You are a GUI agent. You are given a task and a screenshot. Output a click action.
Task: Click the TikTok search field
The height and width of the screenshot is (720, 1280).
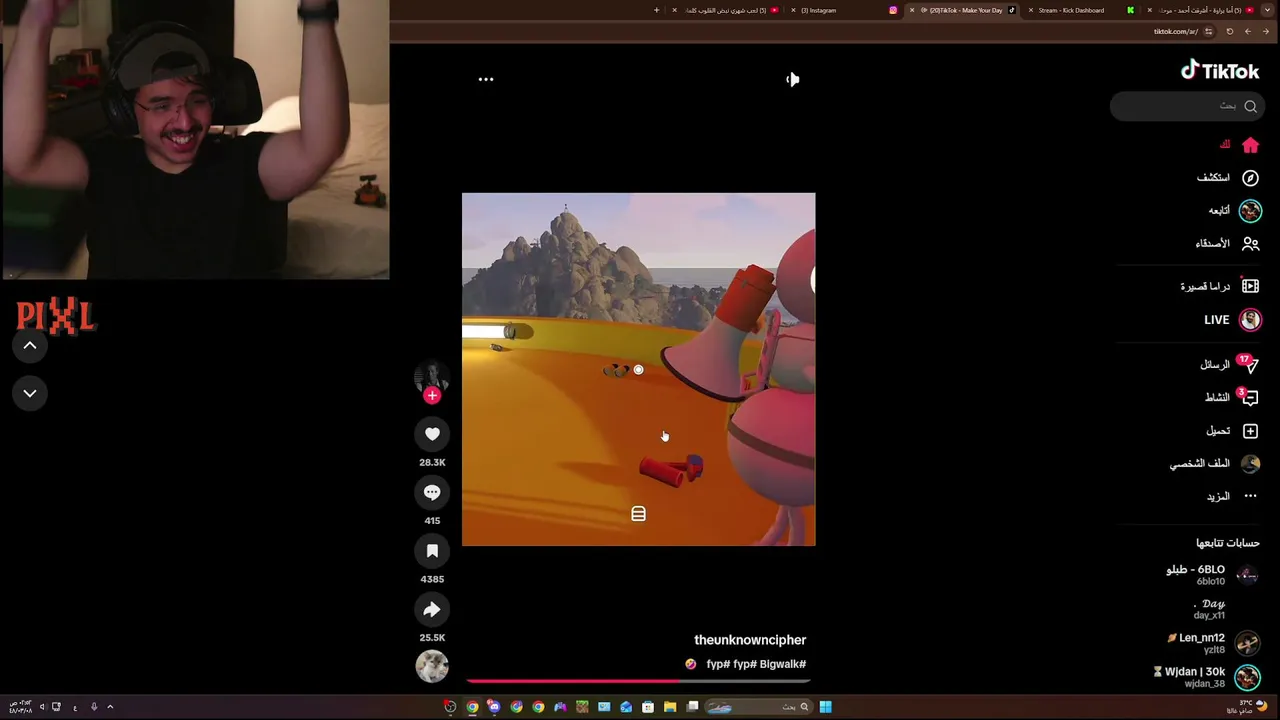click(x=1187, y=106)
